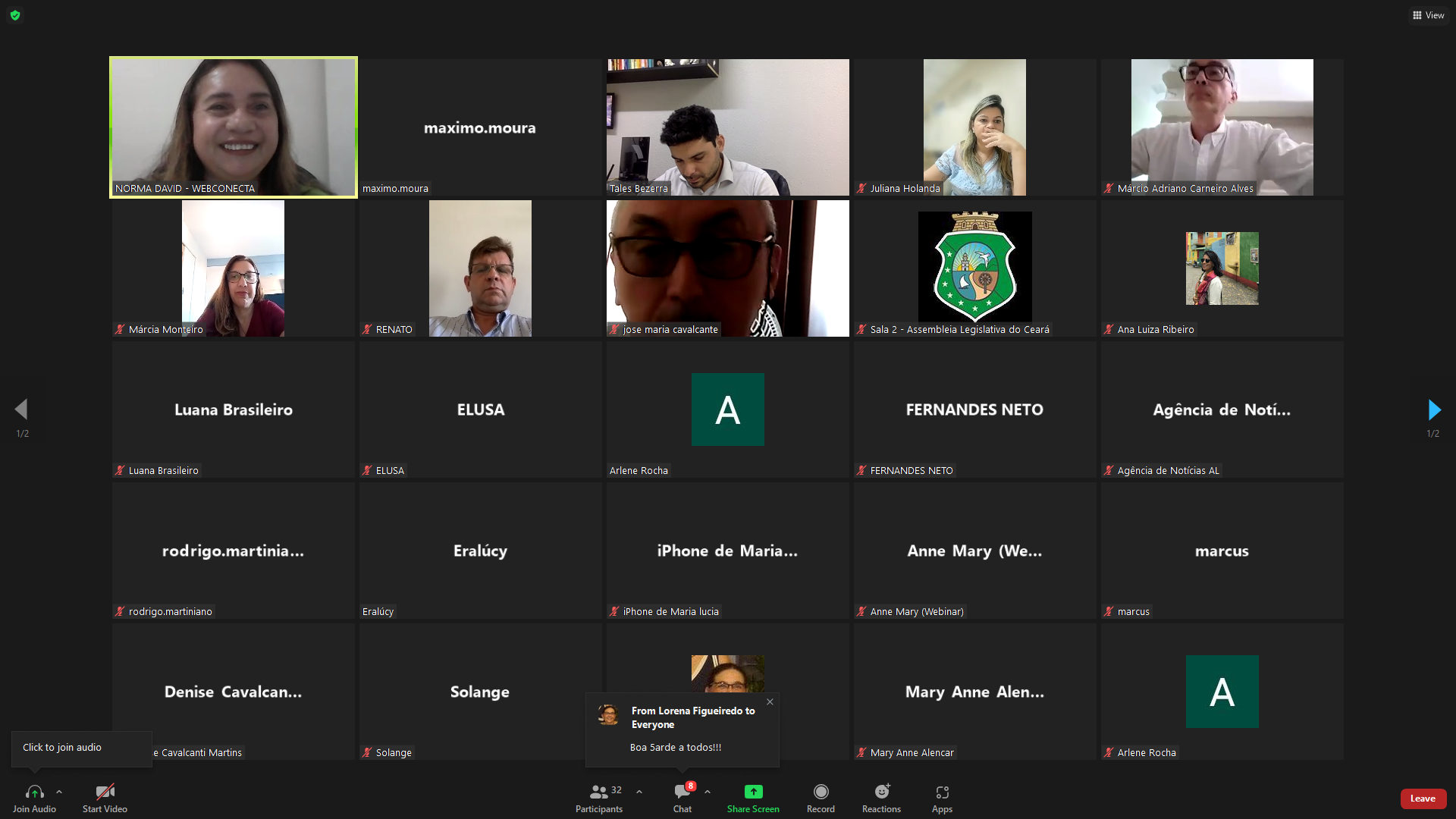This screenshot has height=819, width=1456.
Task: Open the Apps panel
Action: click(942, 792)
